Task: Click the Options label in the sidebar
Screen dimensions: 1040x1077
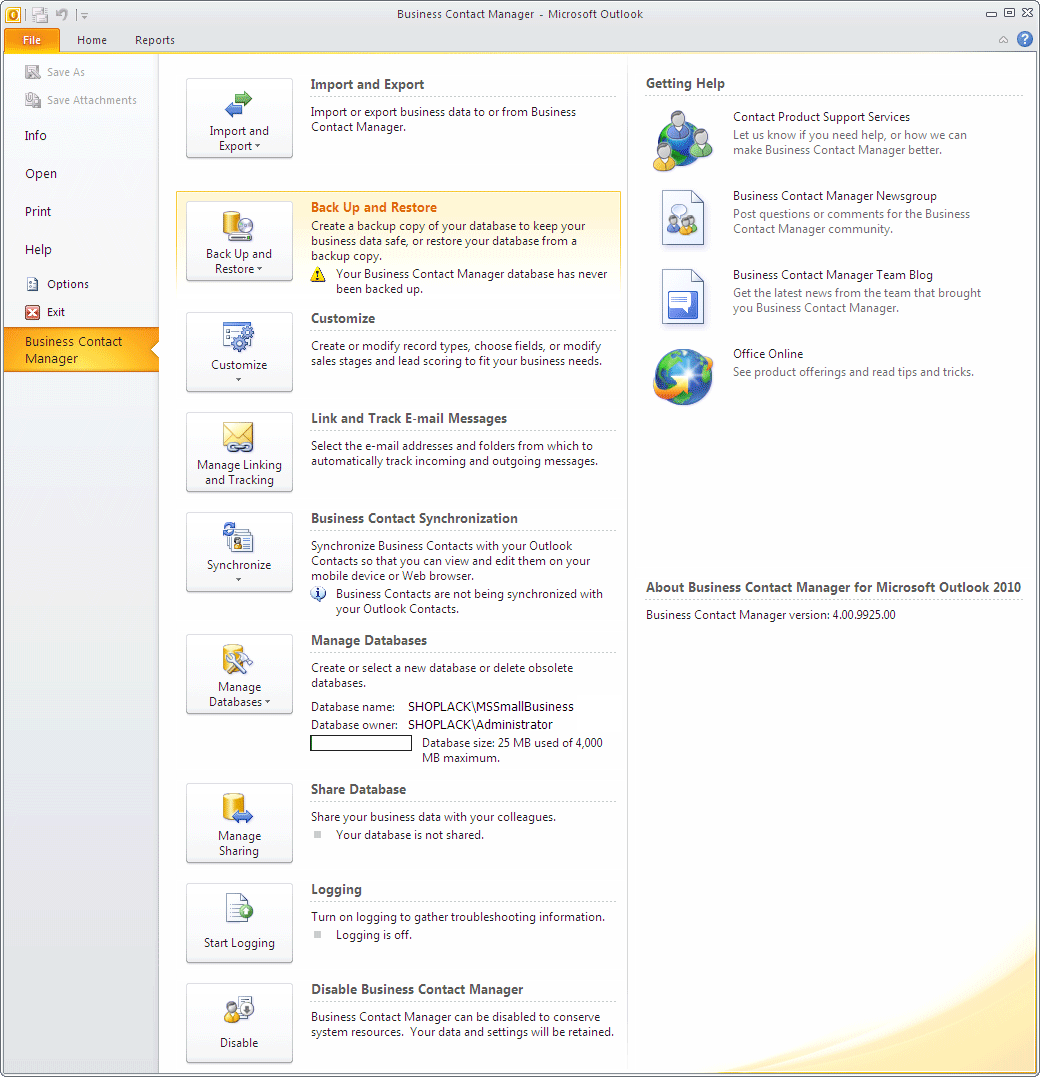Action: pyautogui.click(x=68, y=284)
